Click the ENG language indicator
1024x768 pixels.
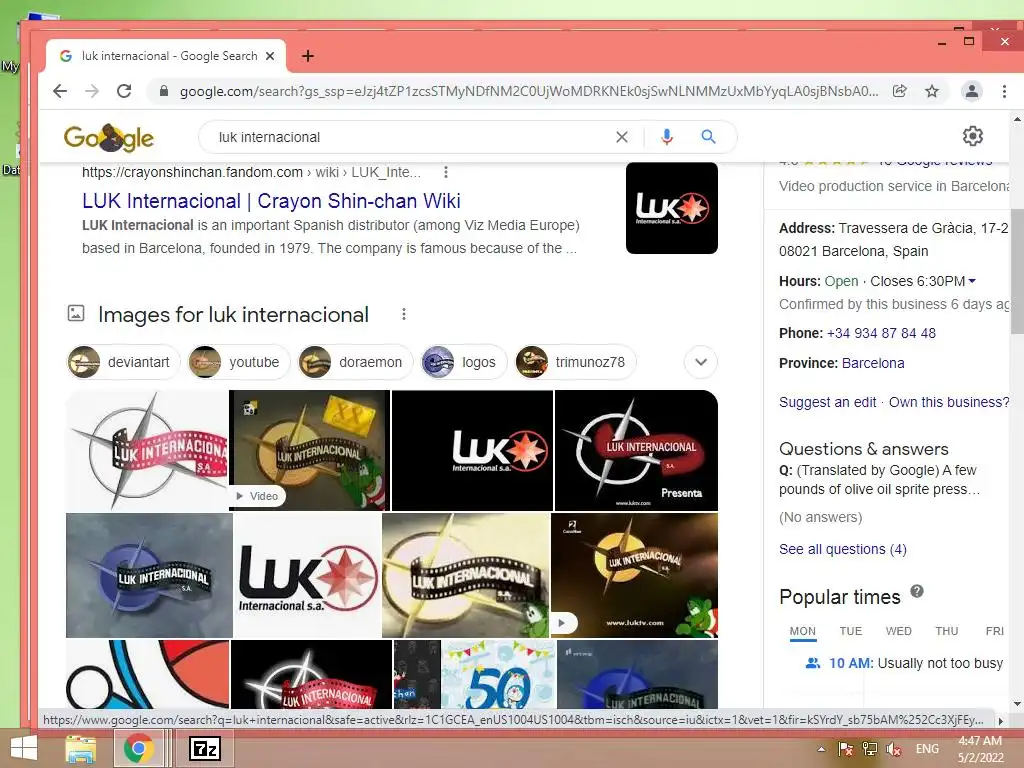[x=927, y=749]
